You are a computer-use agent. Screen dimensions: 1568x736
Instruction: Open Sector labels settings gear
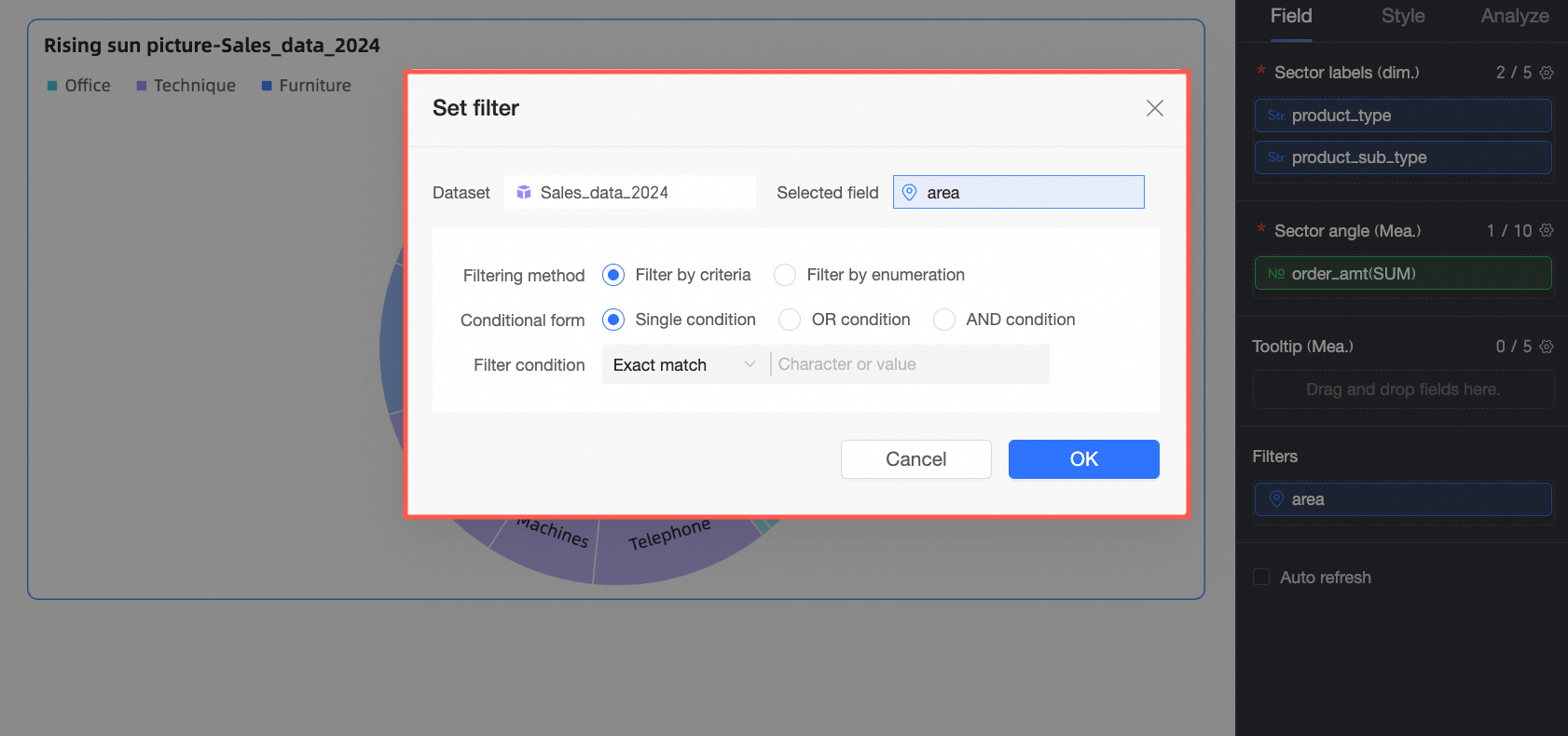1547,73
